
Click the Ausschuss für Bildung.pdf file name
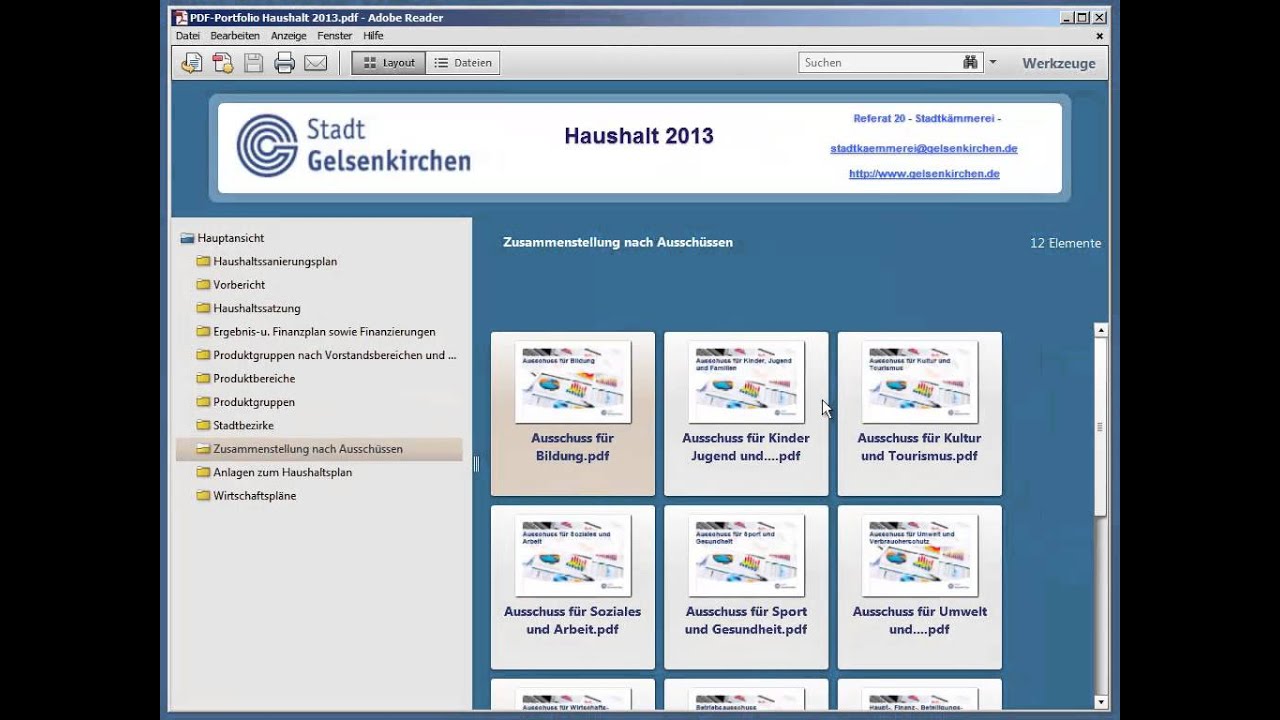[573, 447]
